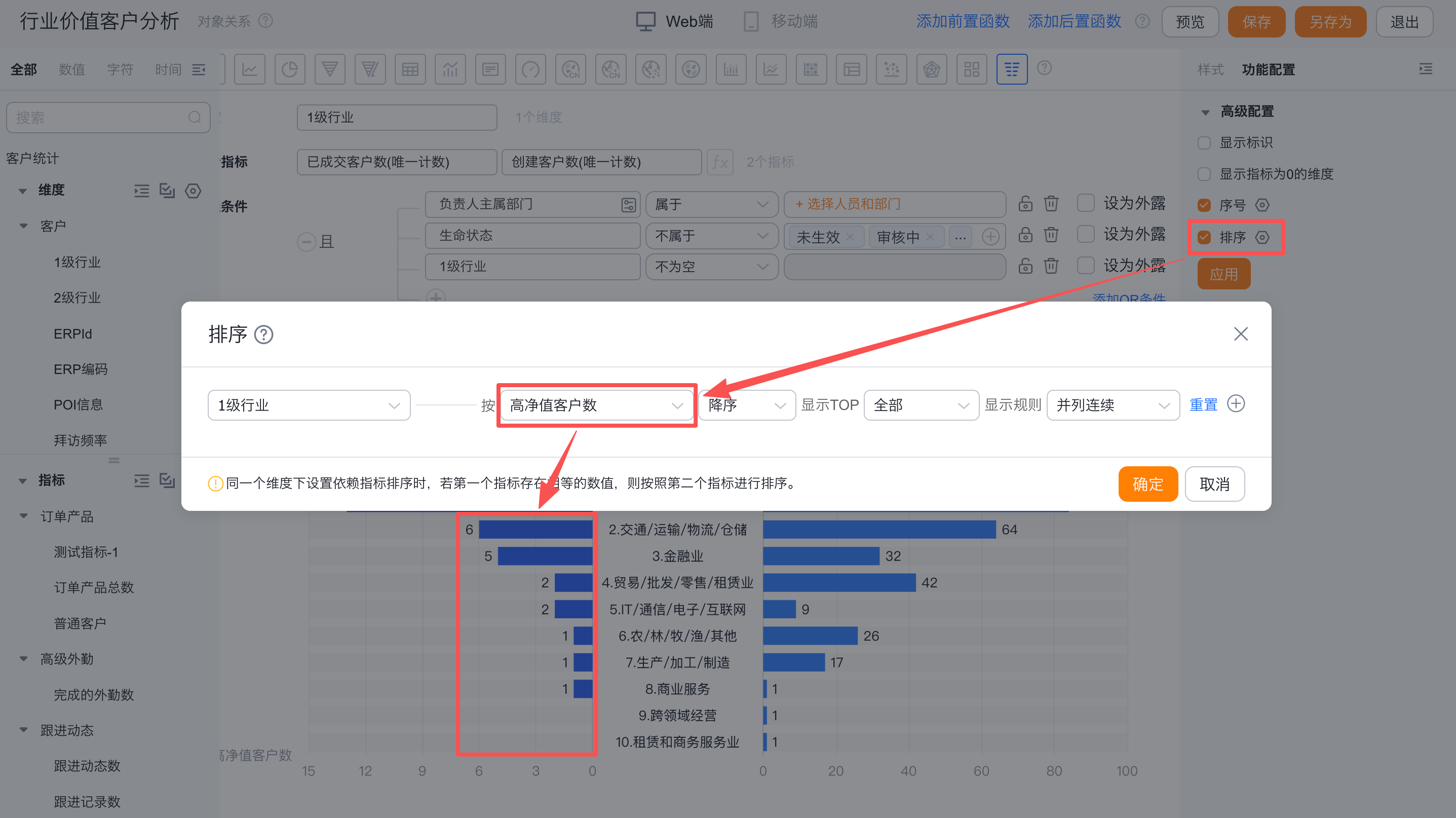Viewport: 1456px width, 818px height.
Task: Click trash icon for 生命状态 condition
Action: [x=1051, y=234]
